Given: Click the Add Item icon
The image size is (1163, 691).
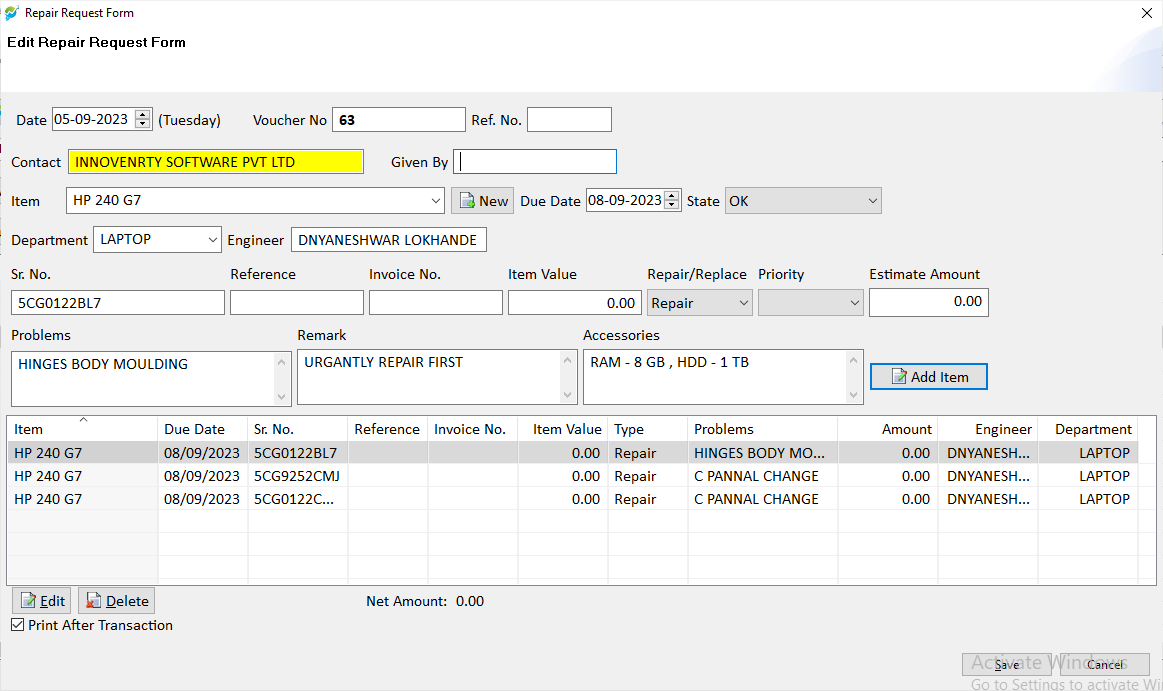Looking at the screenshot, I should pos(901,376).
